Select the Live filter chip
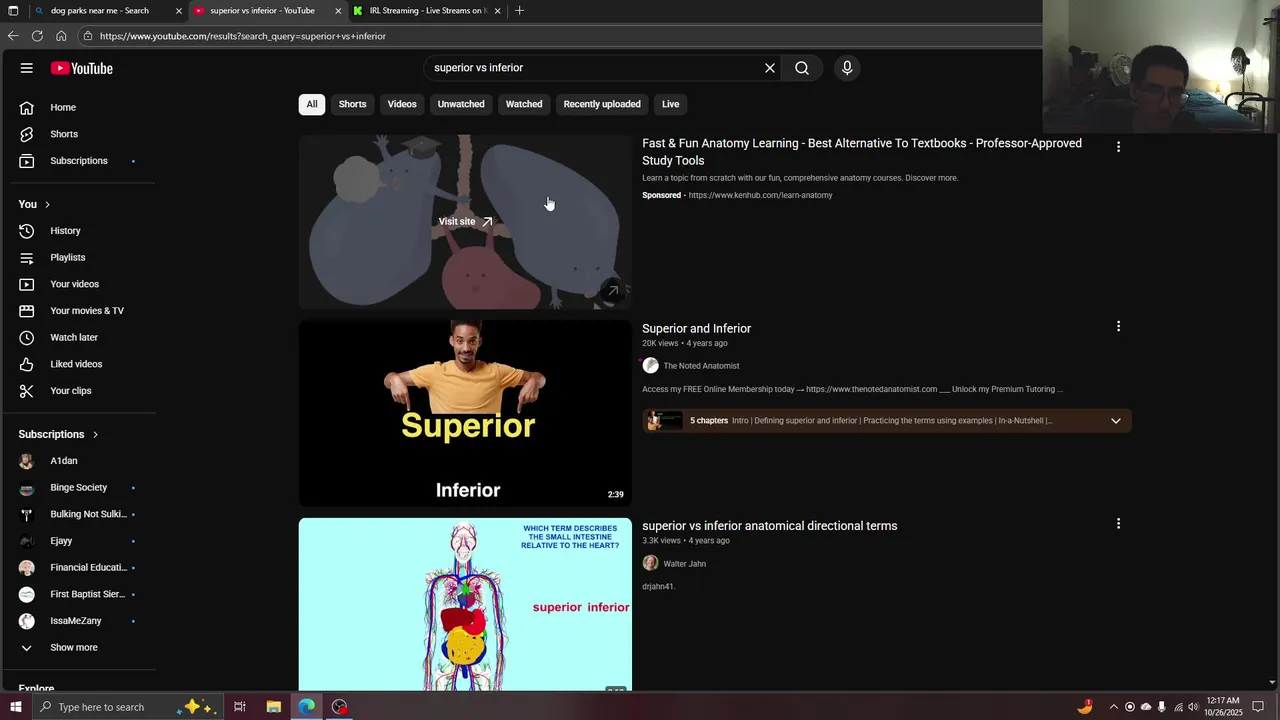 pos(670,104)
